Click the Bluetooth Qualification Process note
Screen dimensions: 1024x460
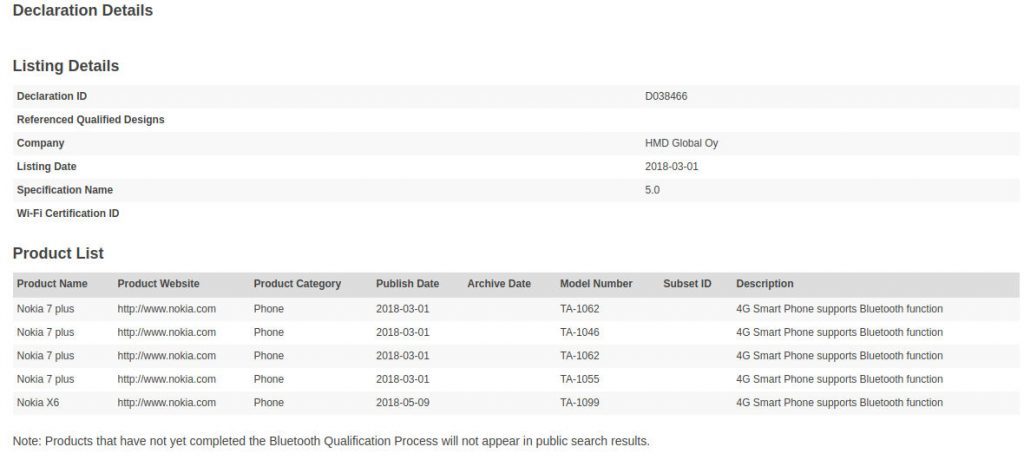pos(331,441)
